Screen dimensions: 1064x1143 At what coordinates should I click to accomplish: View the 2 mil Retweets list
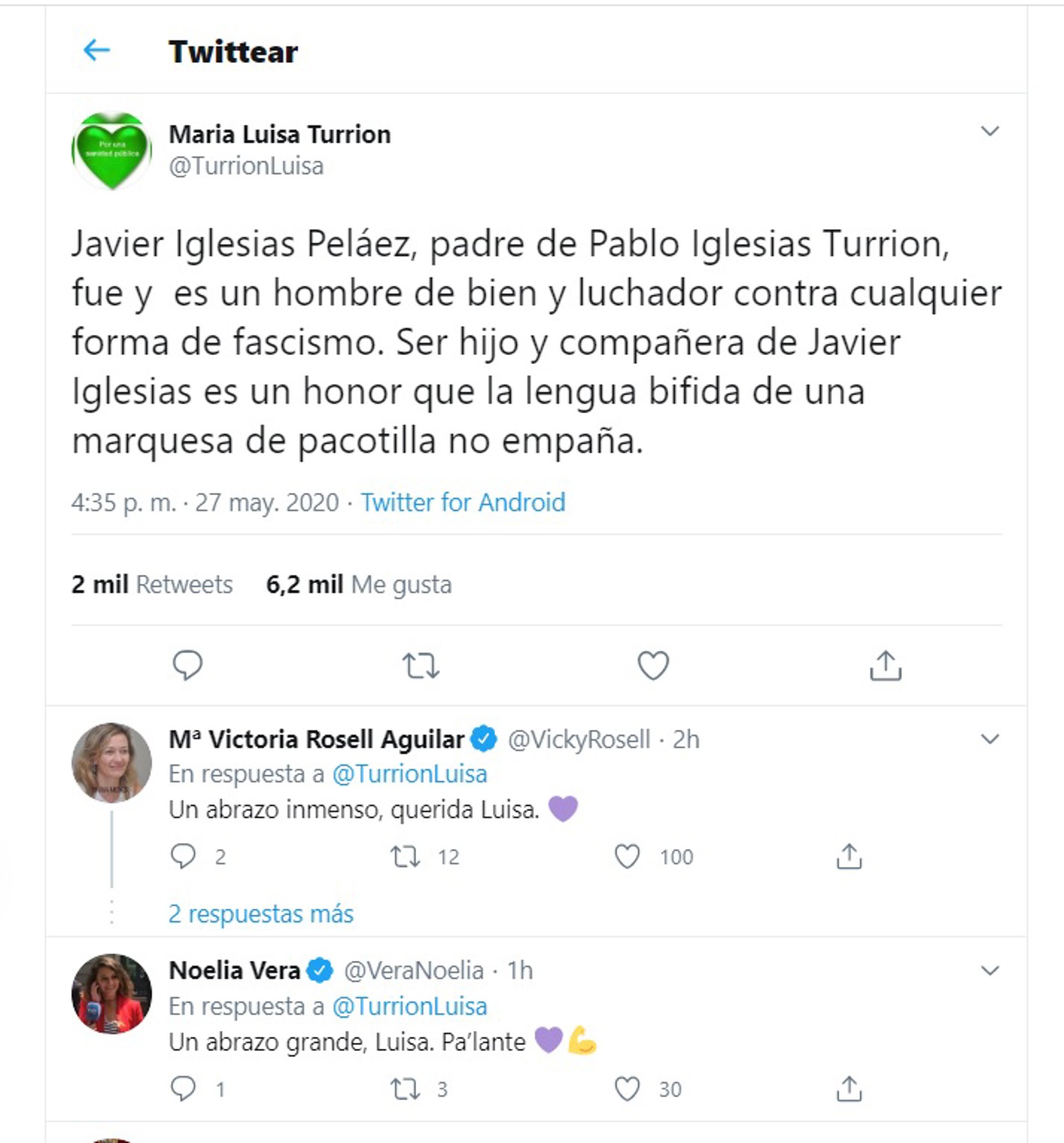[152, 585]
